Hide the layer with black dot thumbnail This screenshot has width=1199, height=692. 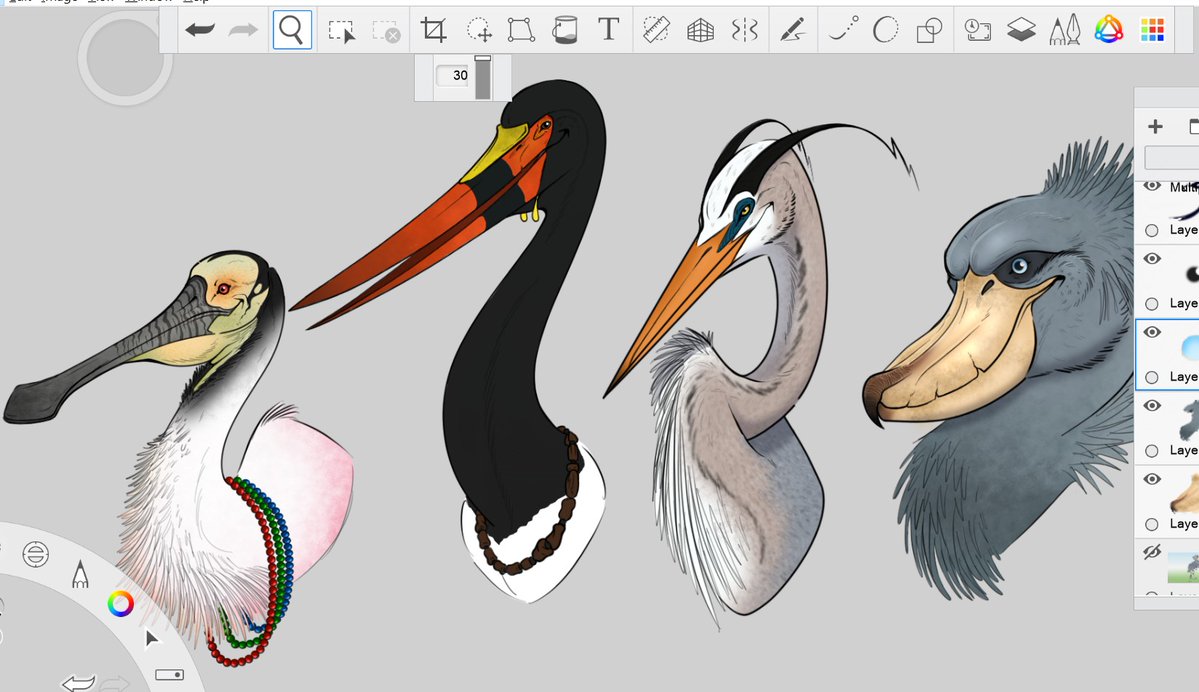pos(1152,258)
